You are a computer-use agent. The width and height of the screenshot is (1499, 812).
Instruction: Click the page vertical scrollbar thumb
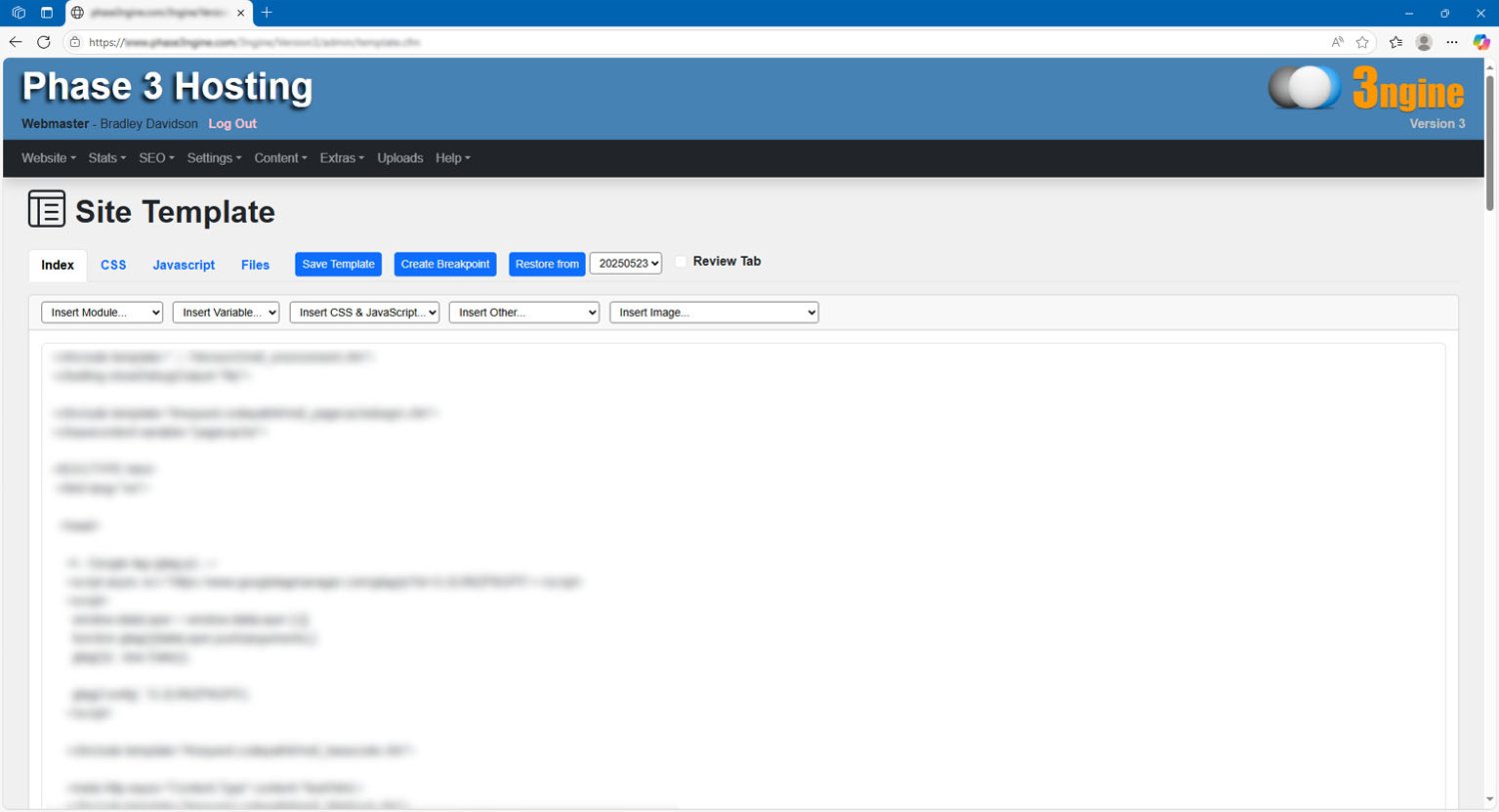pos(1490,142)
